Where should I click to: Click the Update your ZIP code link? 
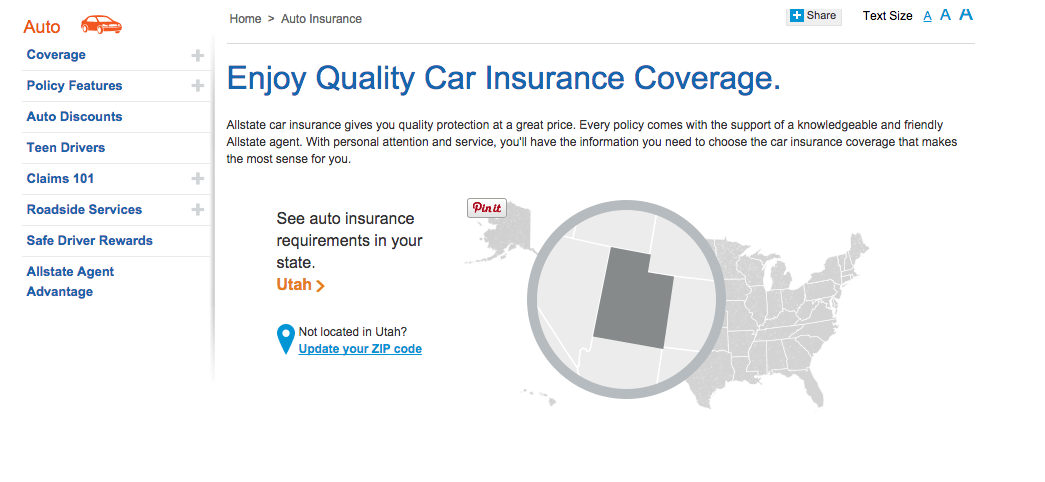(x=360, y=349)
